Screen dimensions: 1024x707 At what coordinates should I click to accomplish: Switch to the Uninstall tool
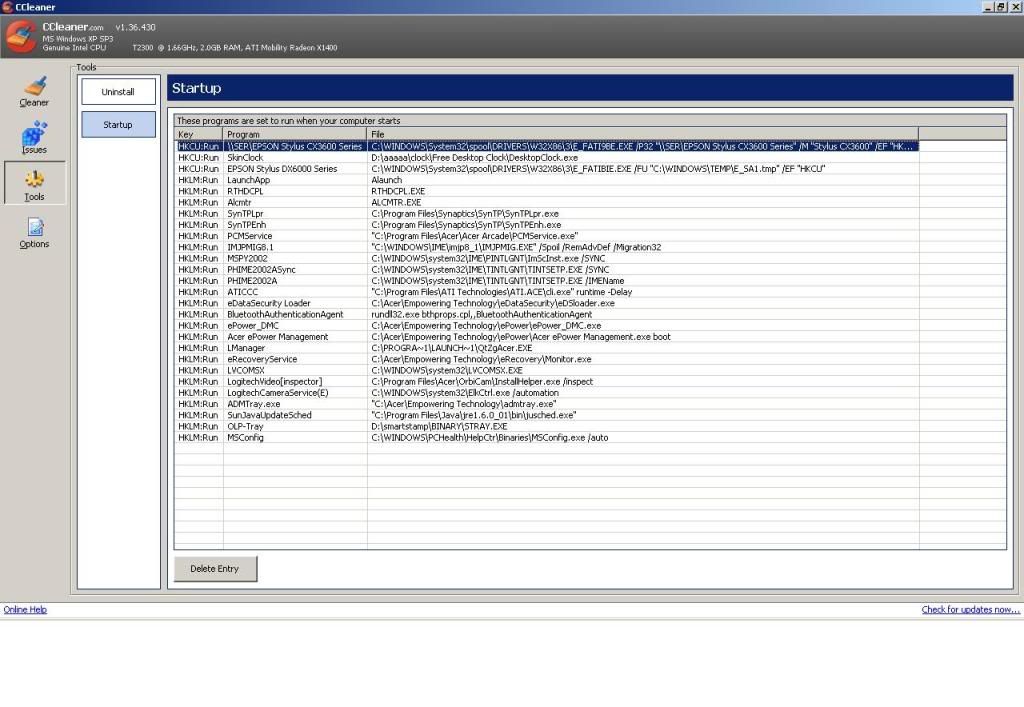[x=118, y=92]
